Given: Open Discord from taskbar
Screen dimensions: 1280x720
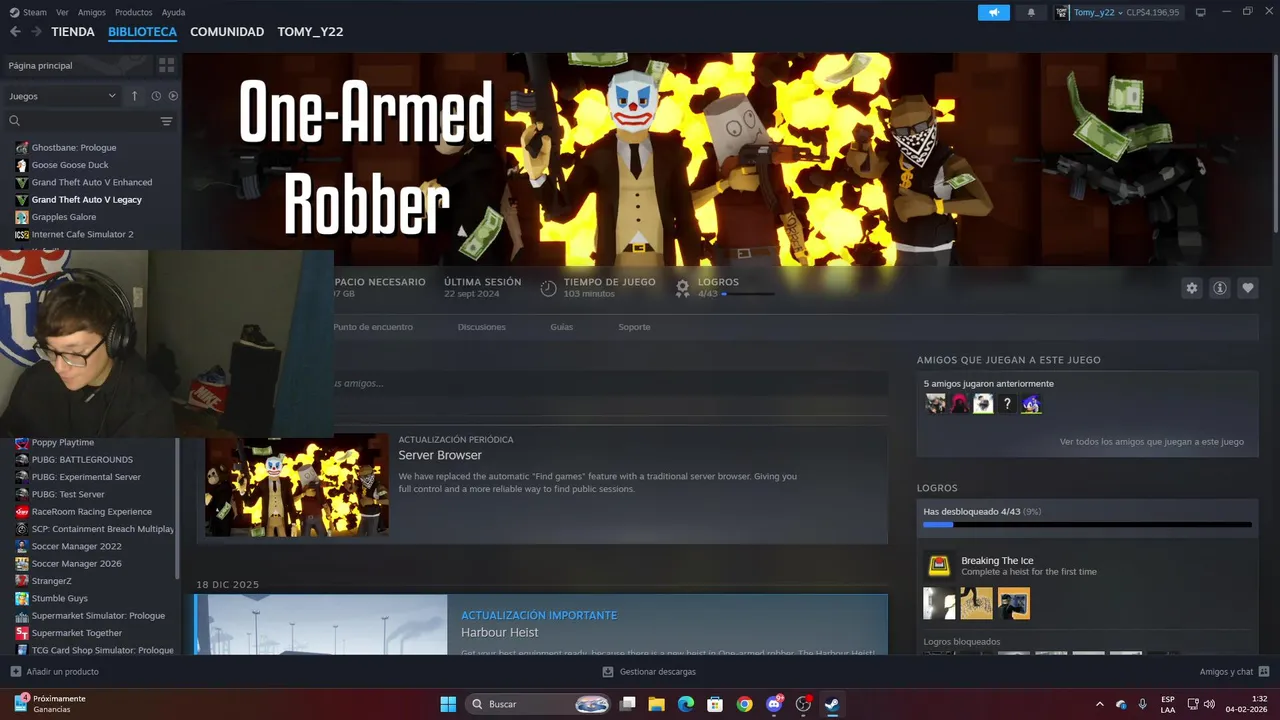Looking at the screenshot, I should point(774,704).
